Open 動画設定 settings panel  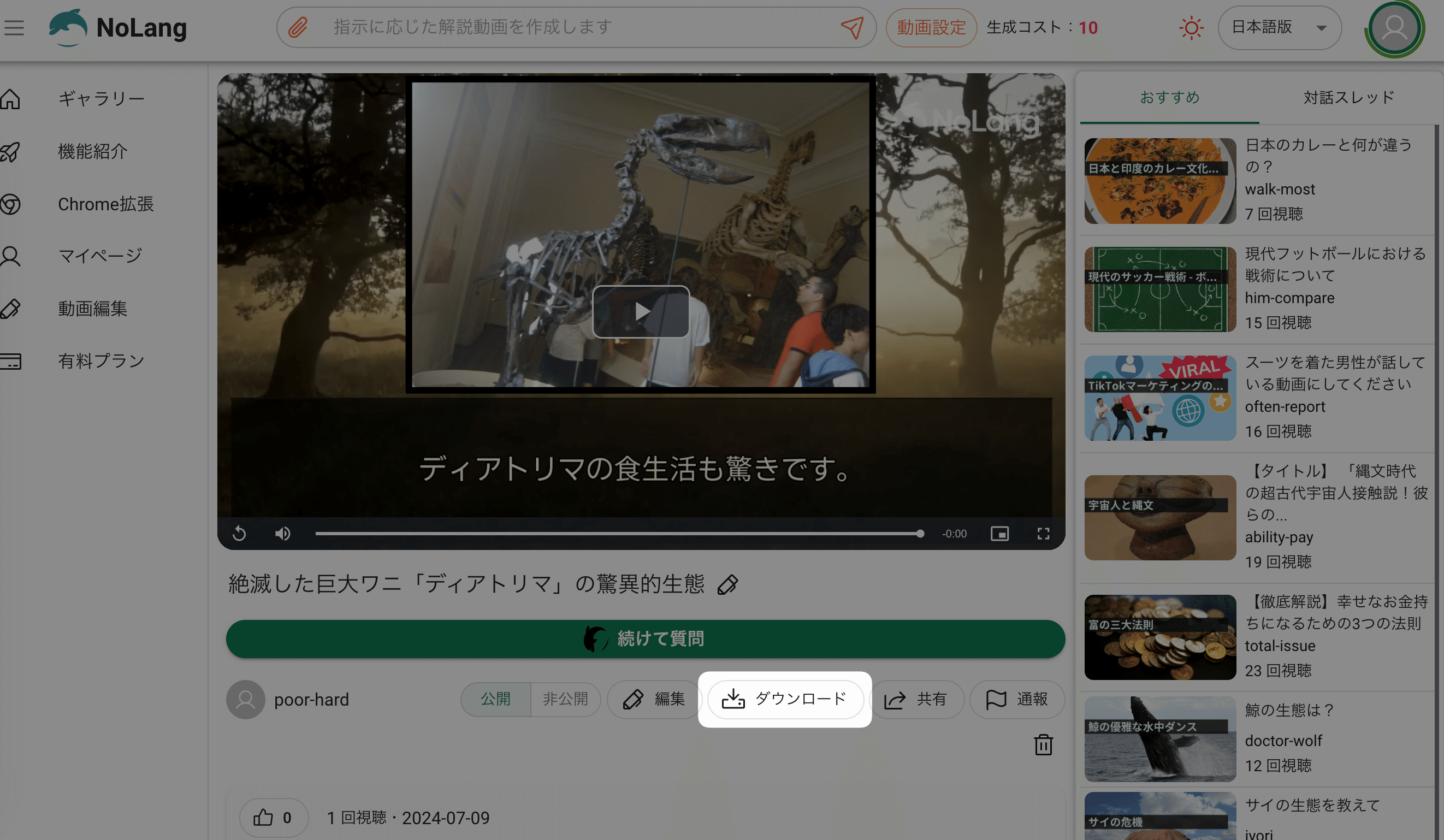931,27
